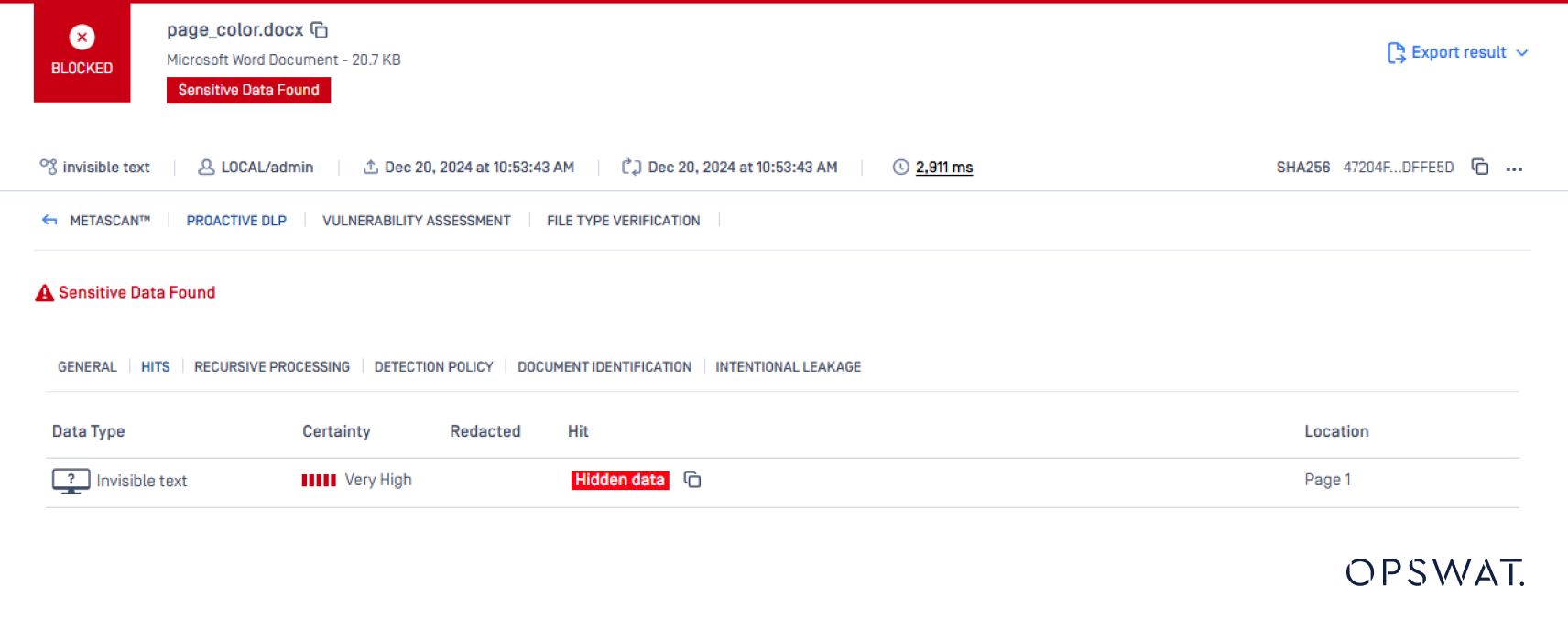The height and width of the screenshot is (619, 1568).
Task: Click the red BLOCKED status icon
Action: (x=82, y=38)
